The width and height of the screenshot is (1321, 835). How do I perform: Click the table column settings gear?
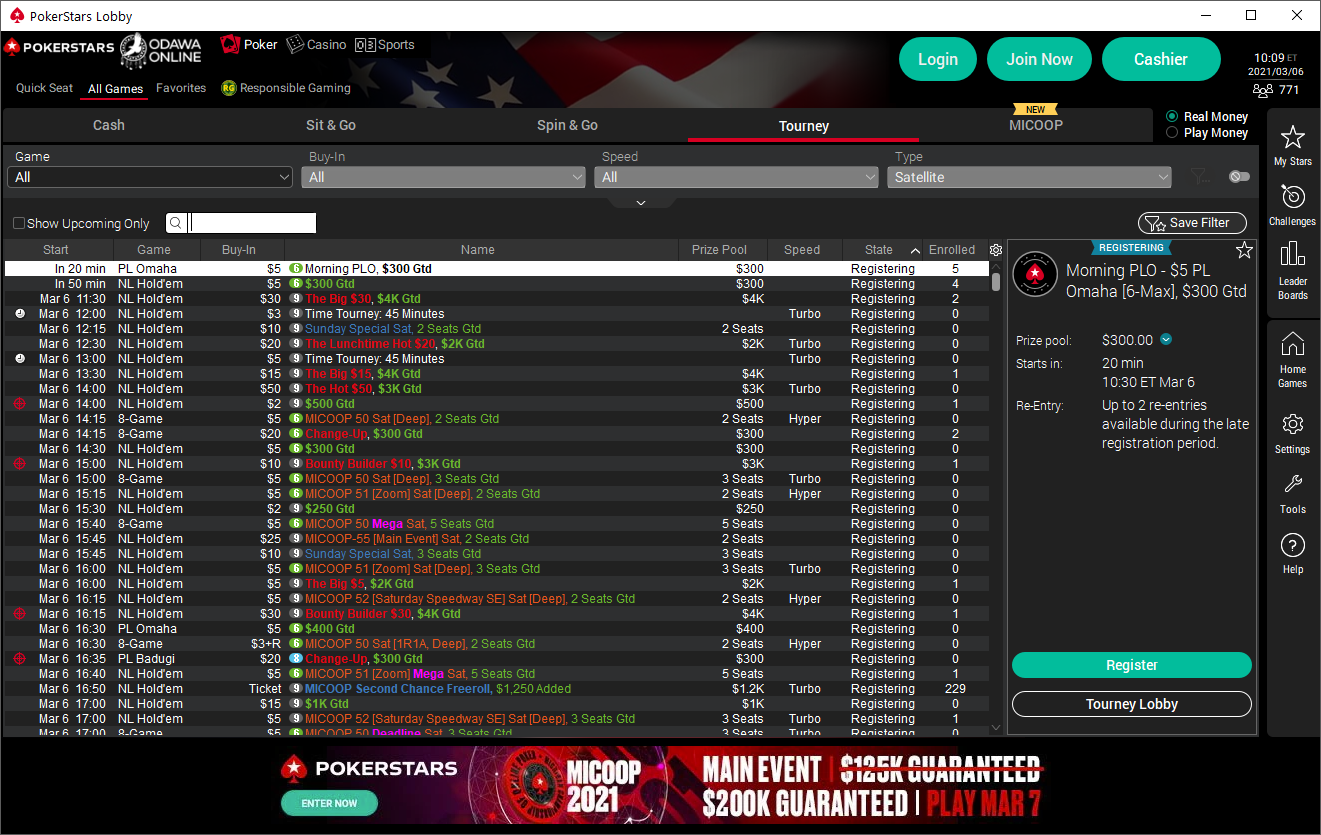tap(996, 250)
